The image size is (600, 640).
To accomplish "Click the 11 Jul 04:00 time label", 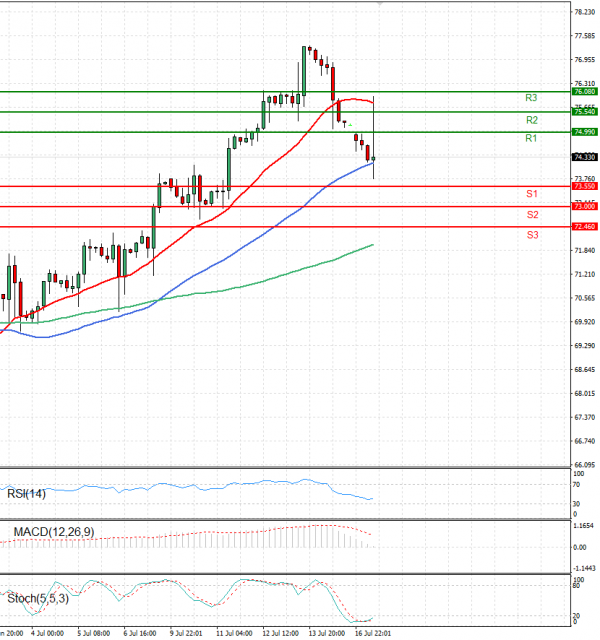I will pos(234,633).
